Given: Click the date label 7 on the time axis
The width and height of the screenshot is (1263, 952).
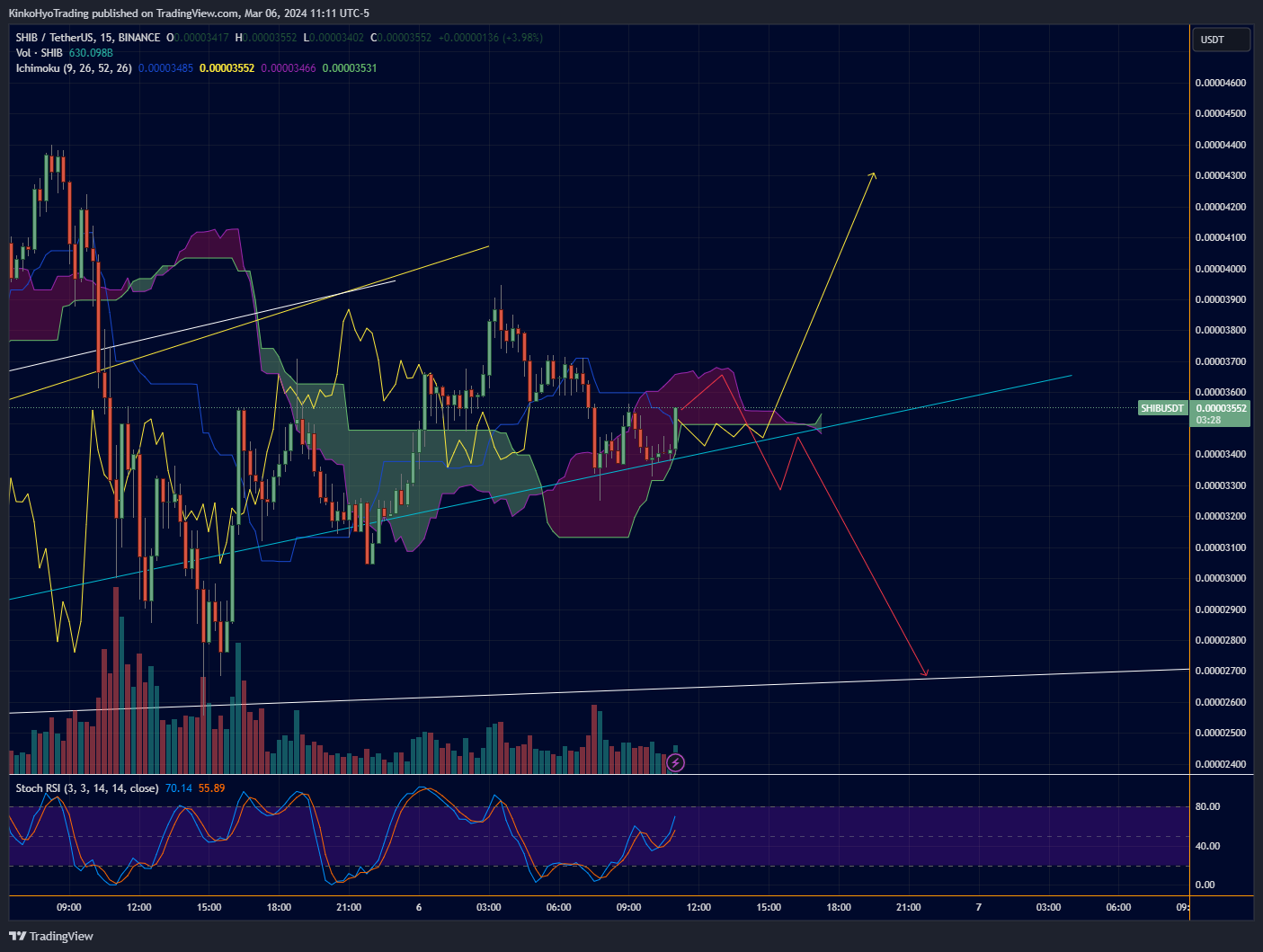Looking at the screenshot, I should (978, 907).
